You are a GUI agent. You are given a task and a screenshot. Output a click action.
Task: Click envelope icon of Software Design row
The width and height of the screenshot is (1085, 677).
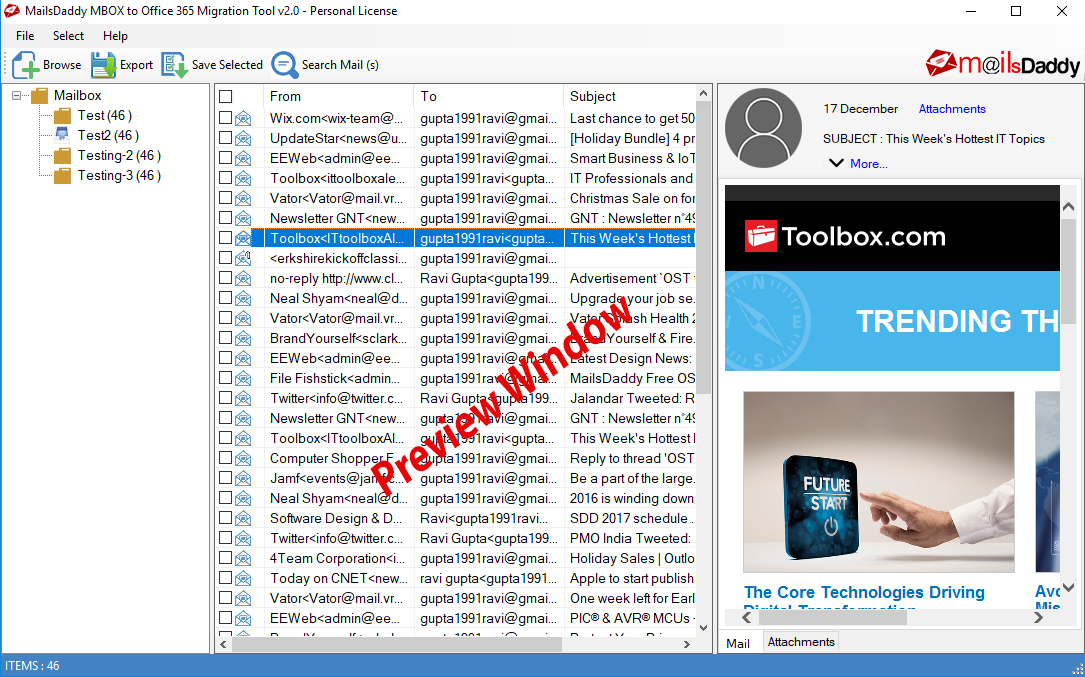click(x=243, y=518)
